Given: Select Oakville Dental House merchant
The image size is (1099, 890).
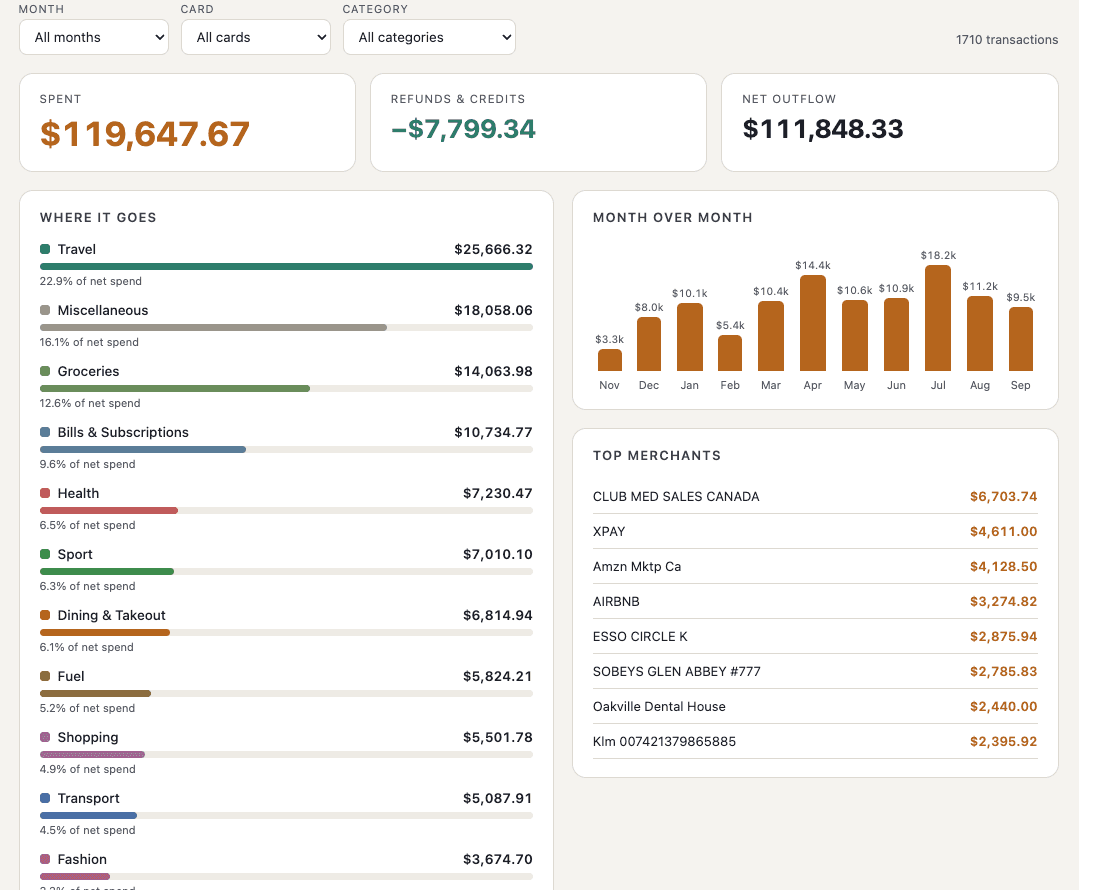Looking at the screenshot, I should point(659,707).
